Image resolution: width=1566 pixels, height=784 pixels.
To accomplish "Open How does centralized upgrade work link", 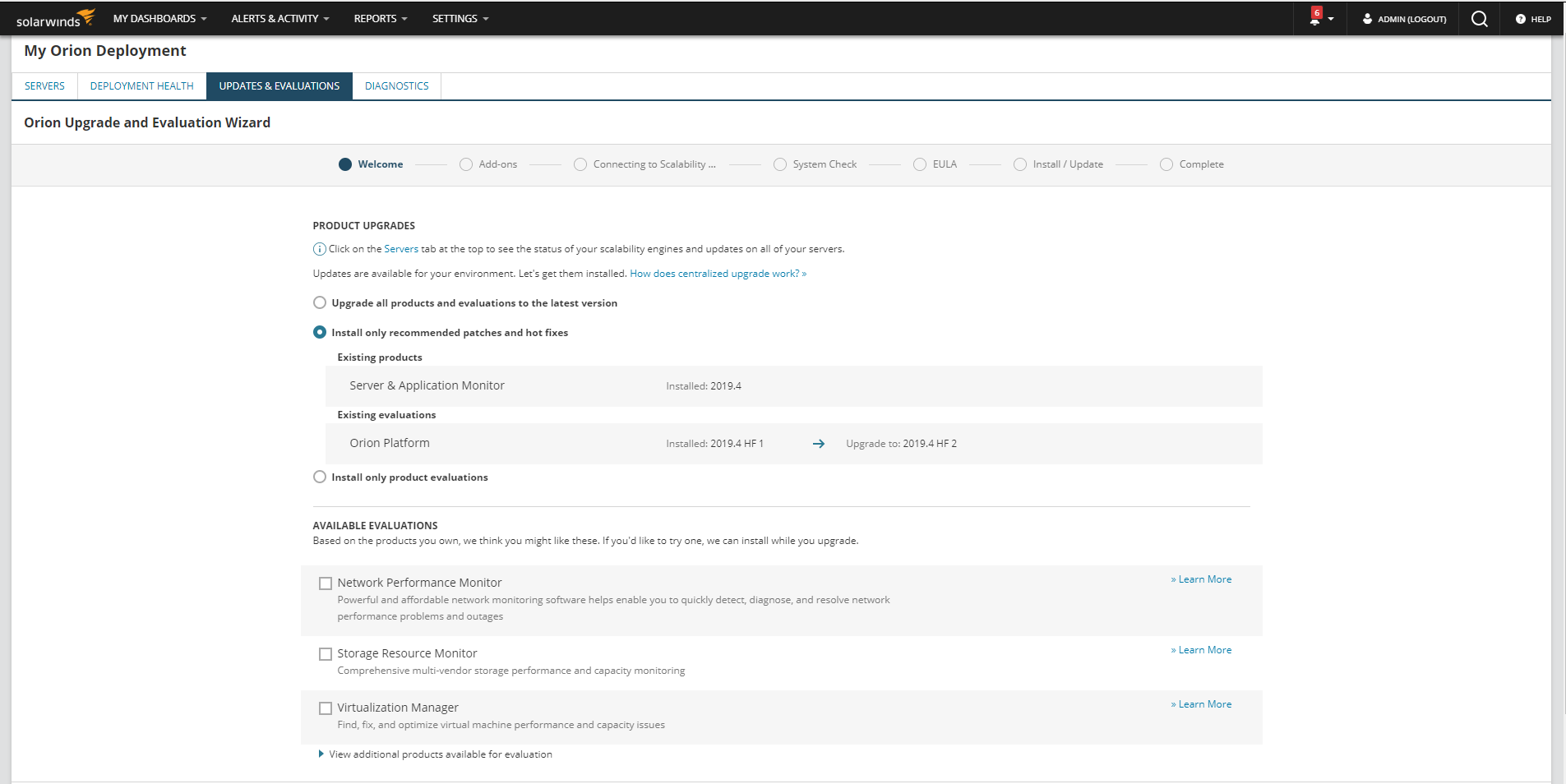I will (718, 274).
